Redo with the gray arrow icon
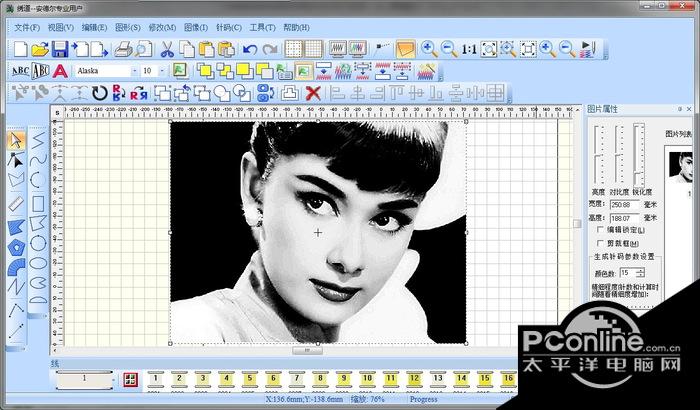Image resolution: width=700 pixels, height=410 pixels. coord(270,49)
